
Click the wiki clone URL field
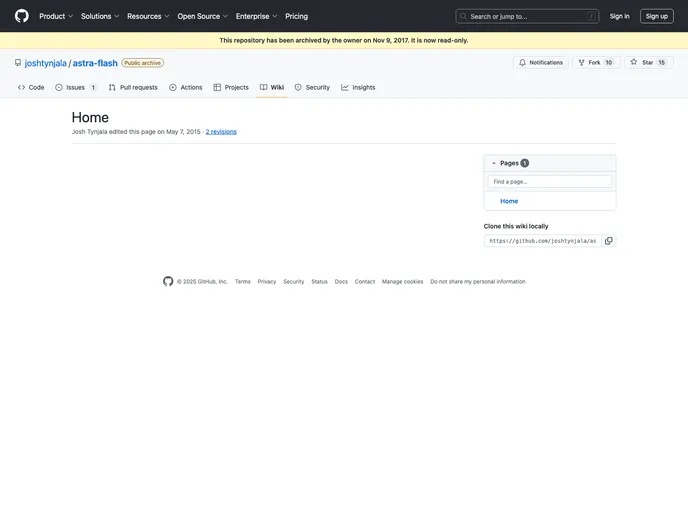543,241
